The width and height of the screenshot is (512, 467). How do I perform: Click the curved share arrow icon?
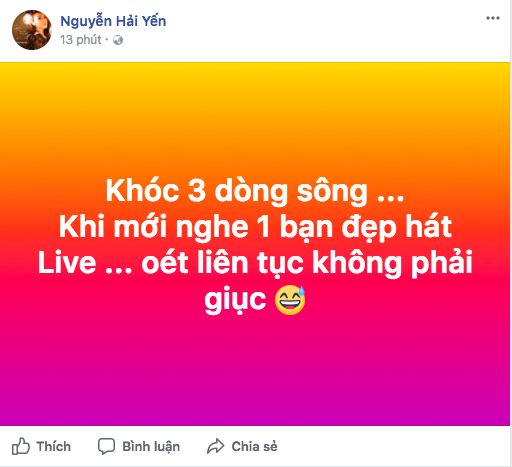pyautogui.click(x=216, y=446)
